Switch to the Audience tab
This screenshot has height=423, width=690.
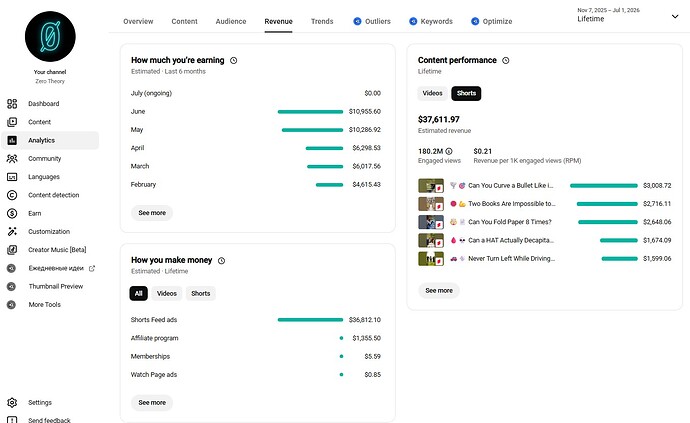(231, 21)
